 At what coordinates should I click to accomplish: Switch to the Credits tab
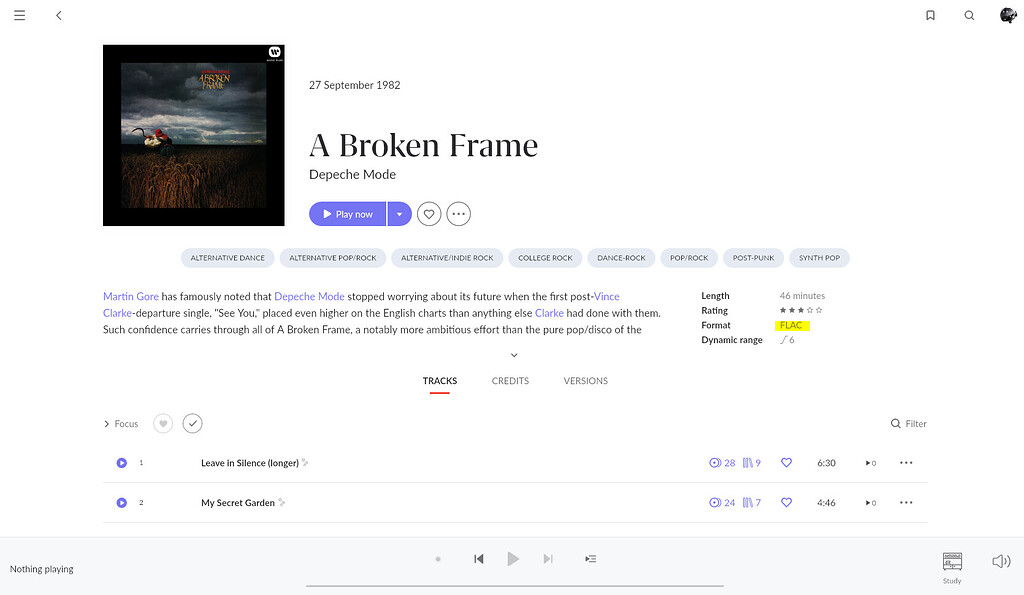(510, 381)
